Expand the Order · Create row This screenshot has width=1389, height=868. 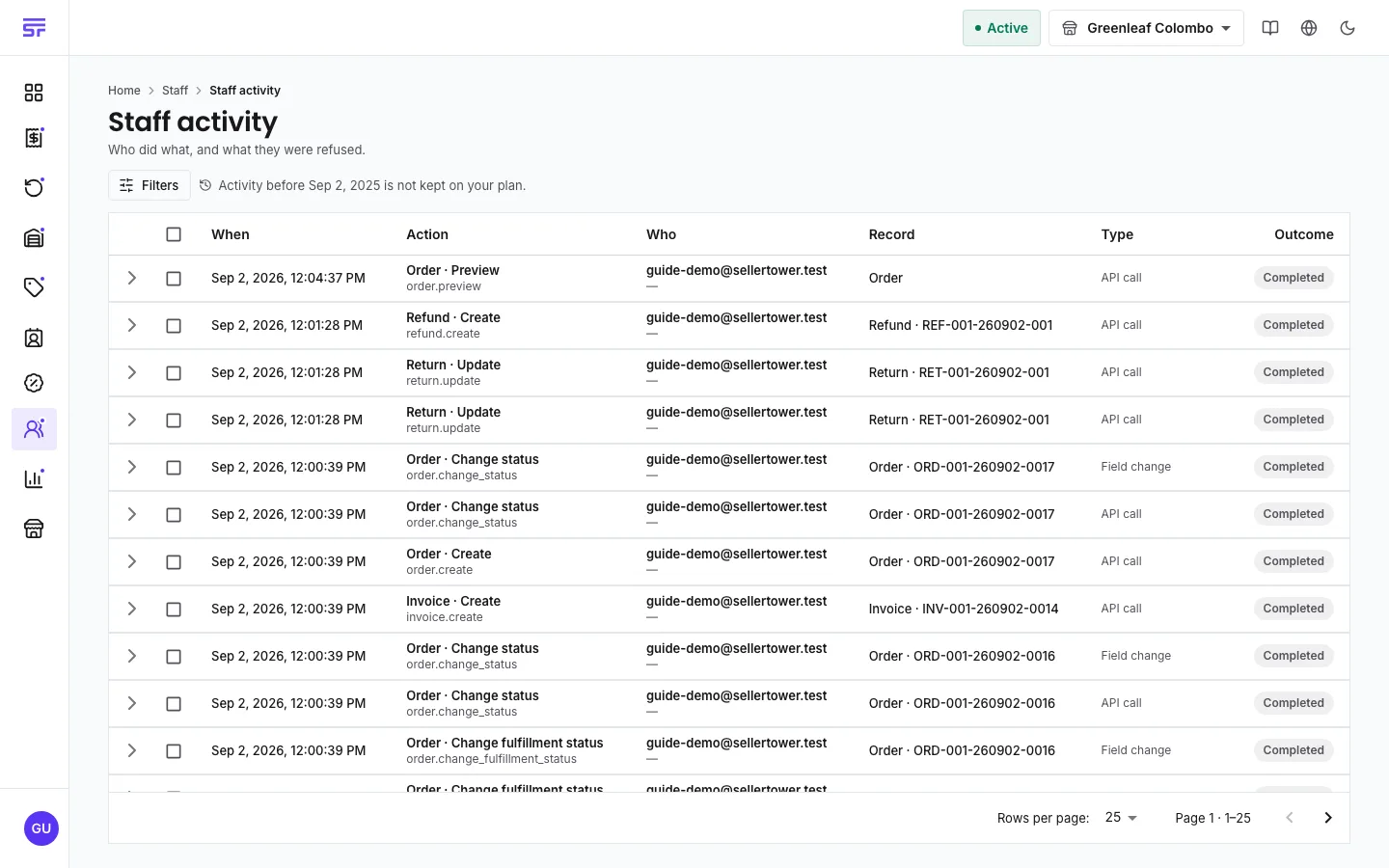pyautogui.click(x=132, y=561)
